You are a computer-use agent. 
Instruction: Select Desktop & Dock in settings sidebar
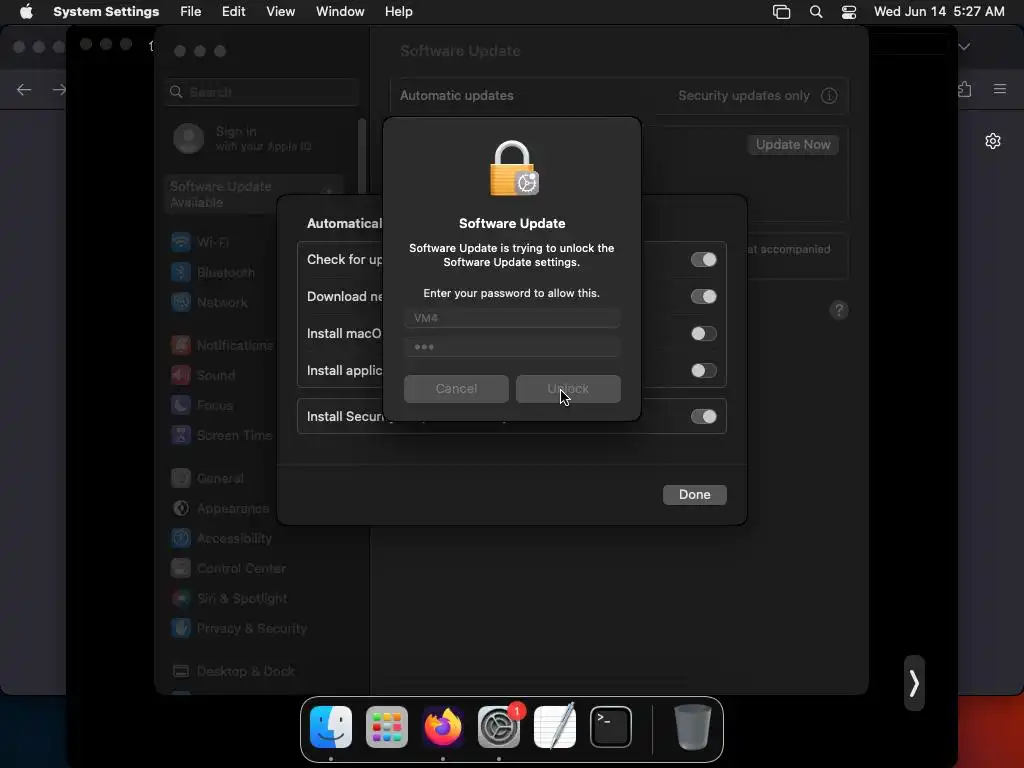click(x=232, y=672)
